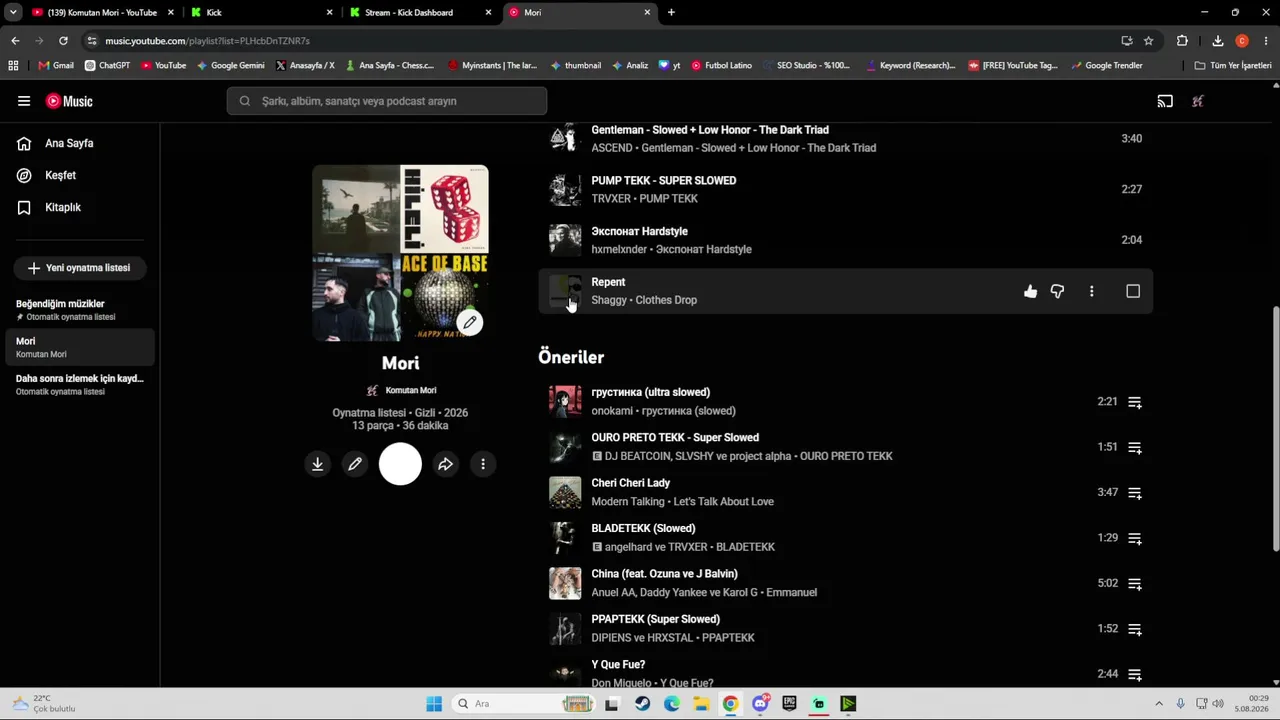This screenshot has width=1280, height=720.
Task: Create a playlist with Yeni oynatma listesi
Action: tap(79, 268)
